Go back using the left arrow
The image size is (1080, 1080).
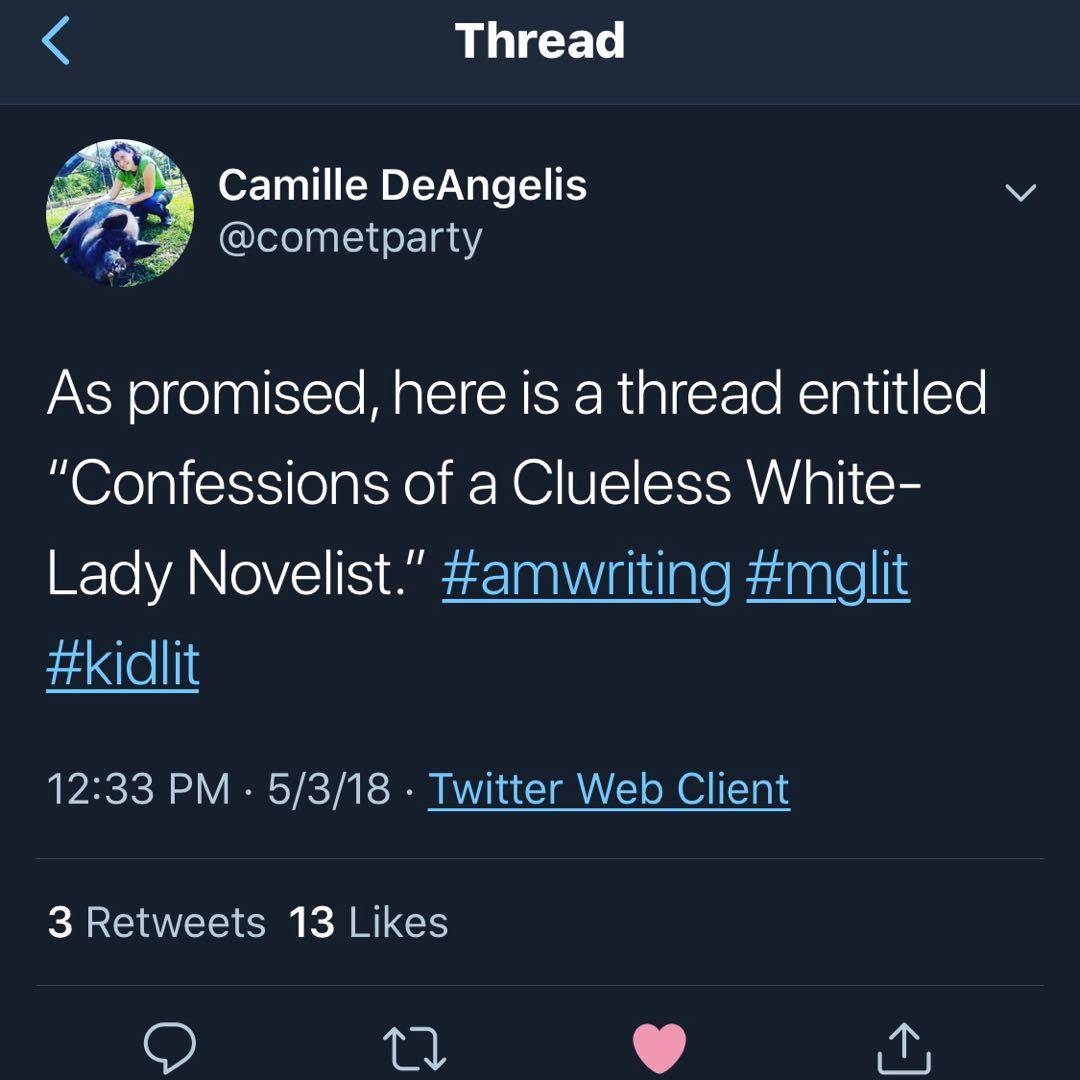click(56, 41)
